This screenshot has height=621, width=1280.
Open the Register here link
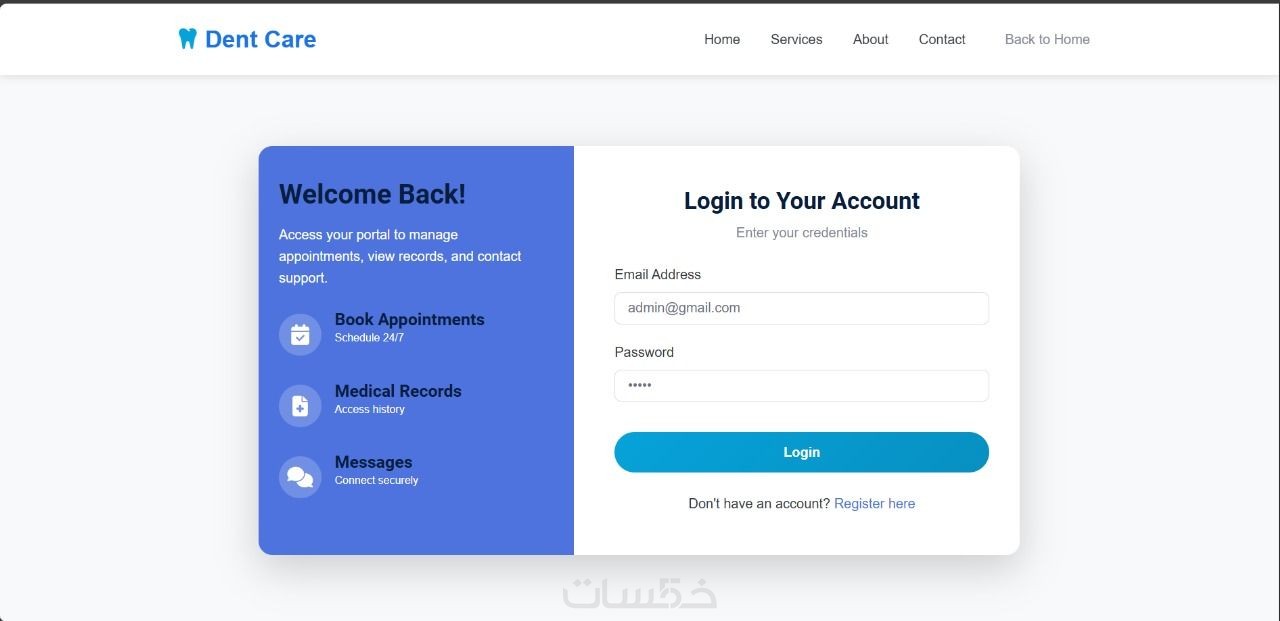(874, 503)
